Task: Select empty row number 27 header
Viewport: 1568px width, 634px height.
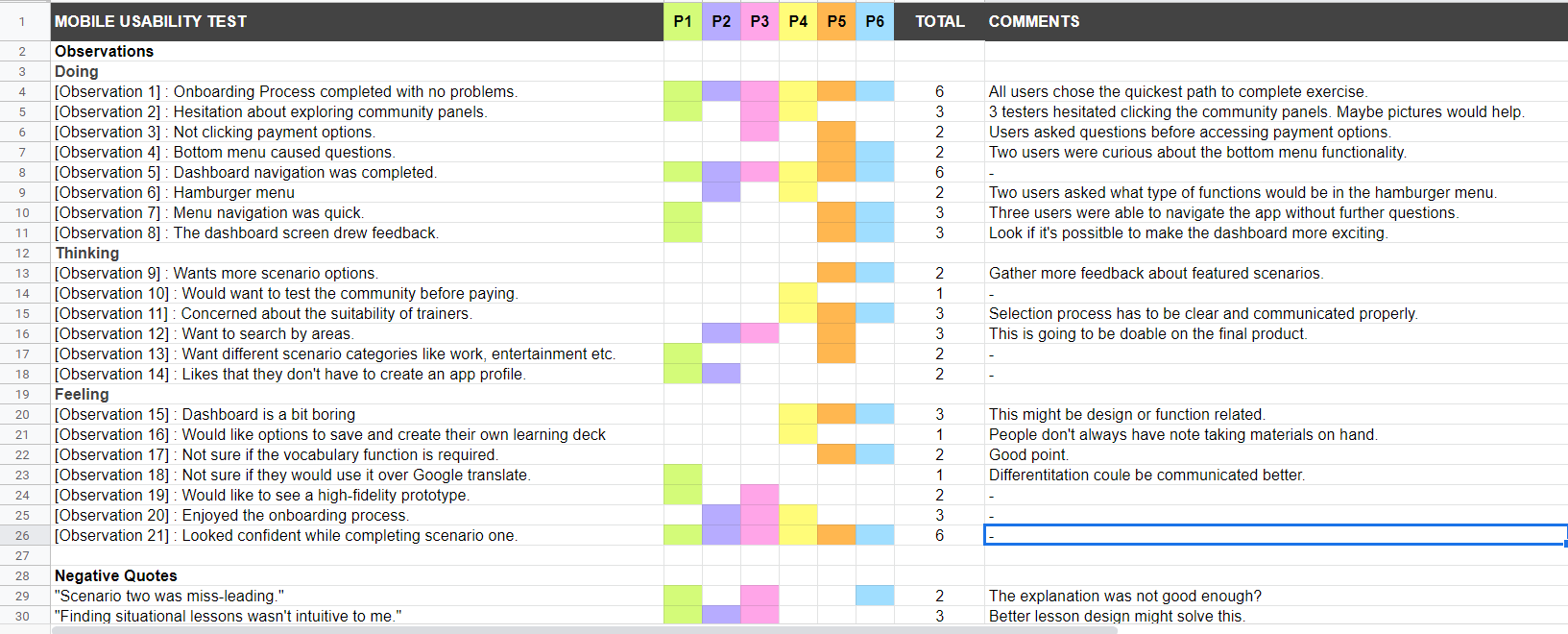Action: point(22,556)
